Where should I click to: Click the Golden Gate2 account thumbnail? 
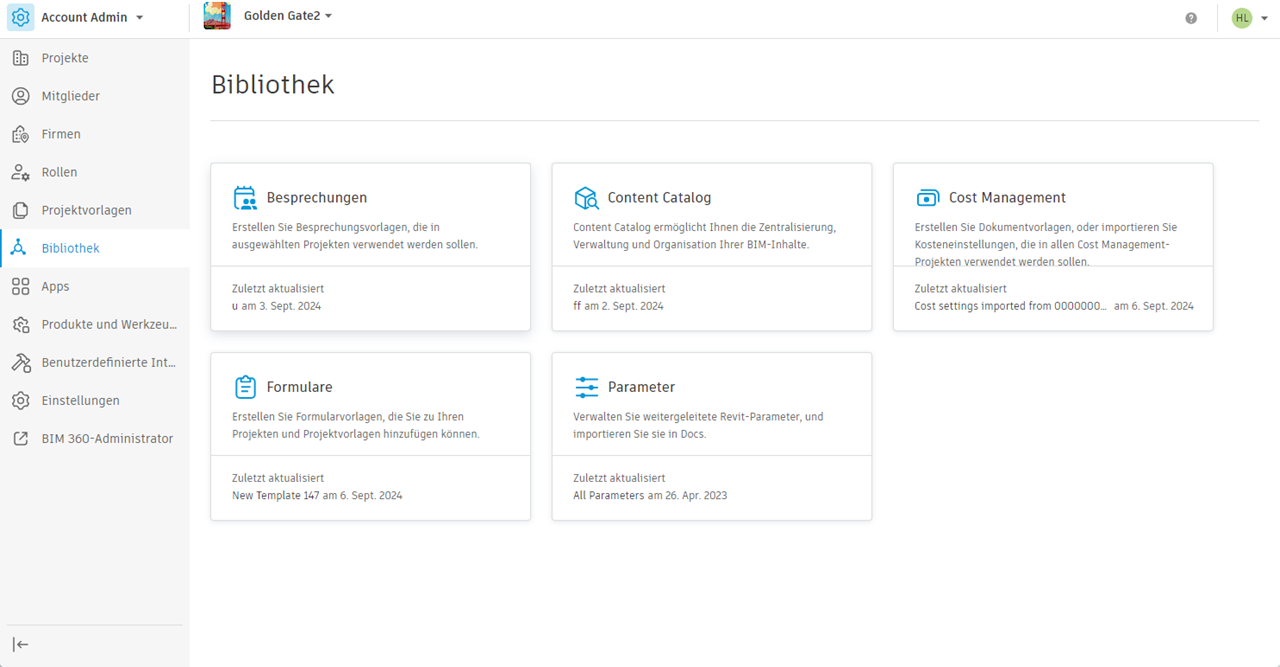217,16
